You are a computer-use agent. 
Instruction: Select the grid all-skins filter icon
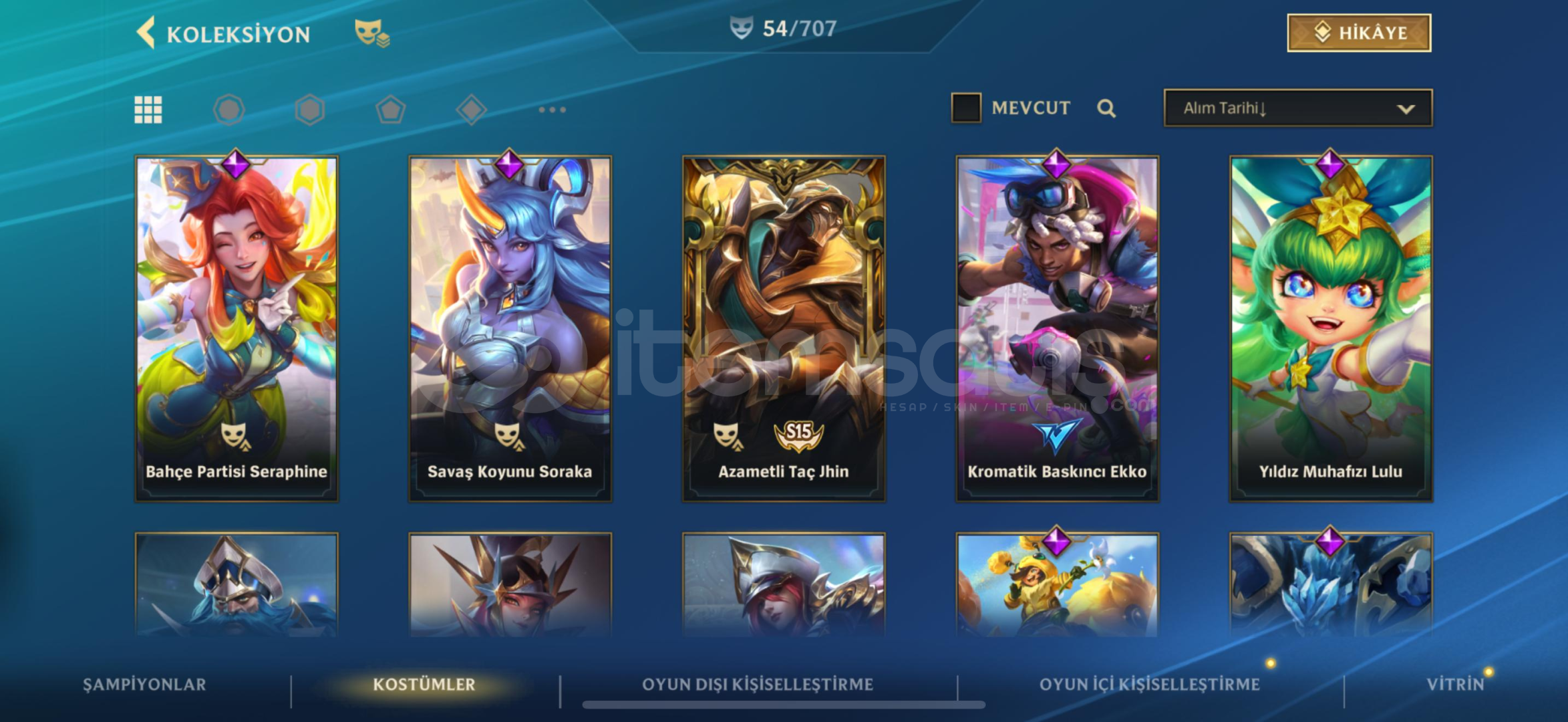coord(148,110)
